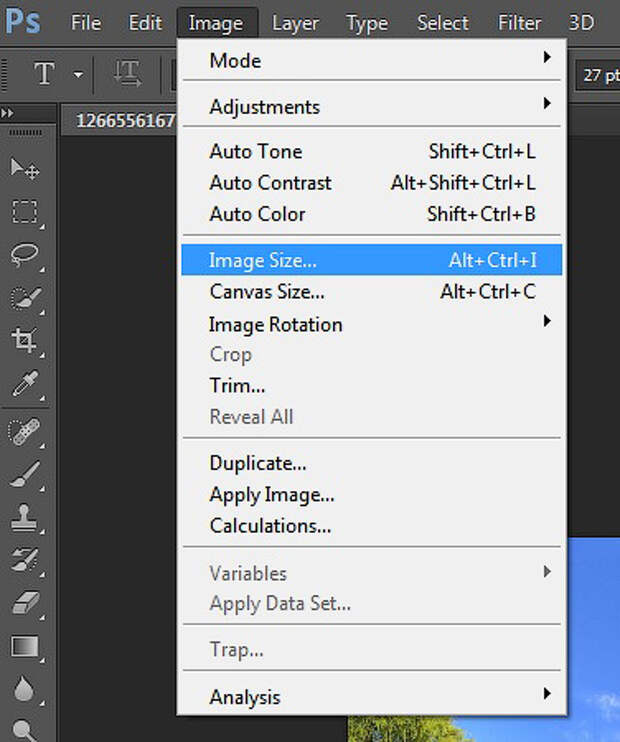Viewport: 620px width, 742px height.
Task: Choose Canvas Size… from Image menu
Action: pyautogui.click(x=371, y=292)
